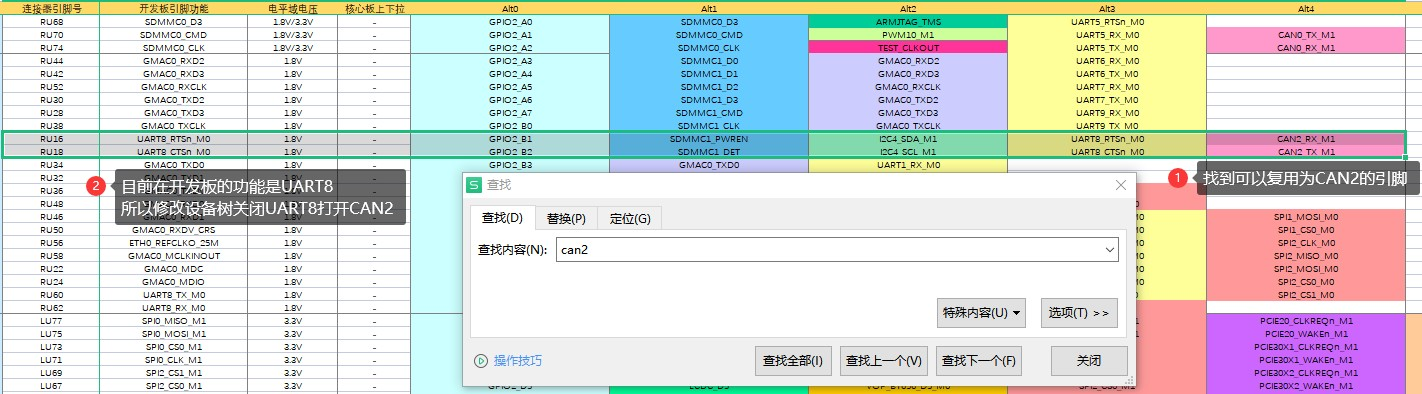Open the 操作技巧 link

517,360
